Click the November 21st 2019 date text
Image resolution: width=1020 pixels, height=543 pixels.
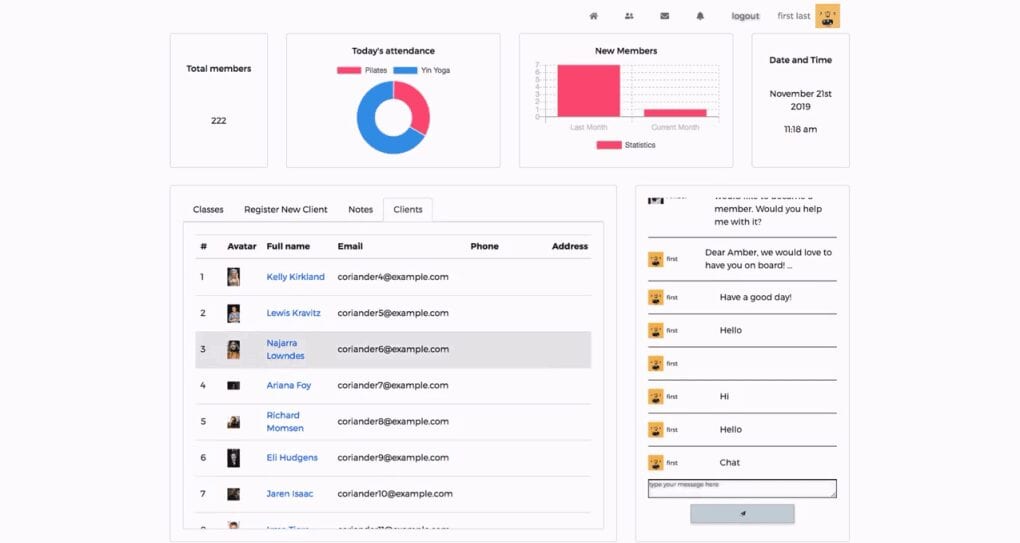pyautogui.click(x=800, y=100)
